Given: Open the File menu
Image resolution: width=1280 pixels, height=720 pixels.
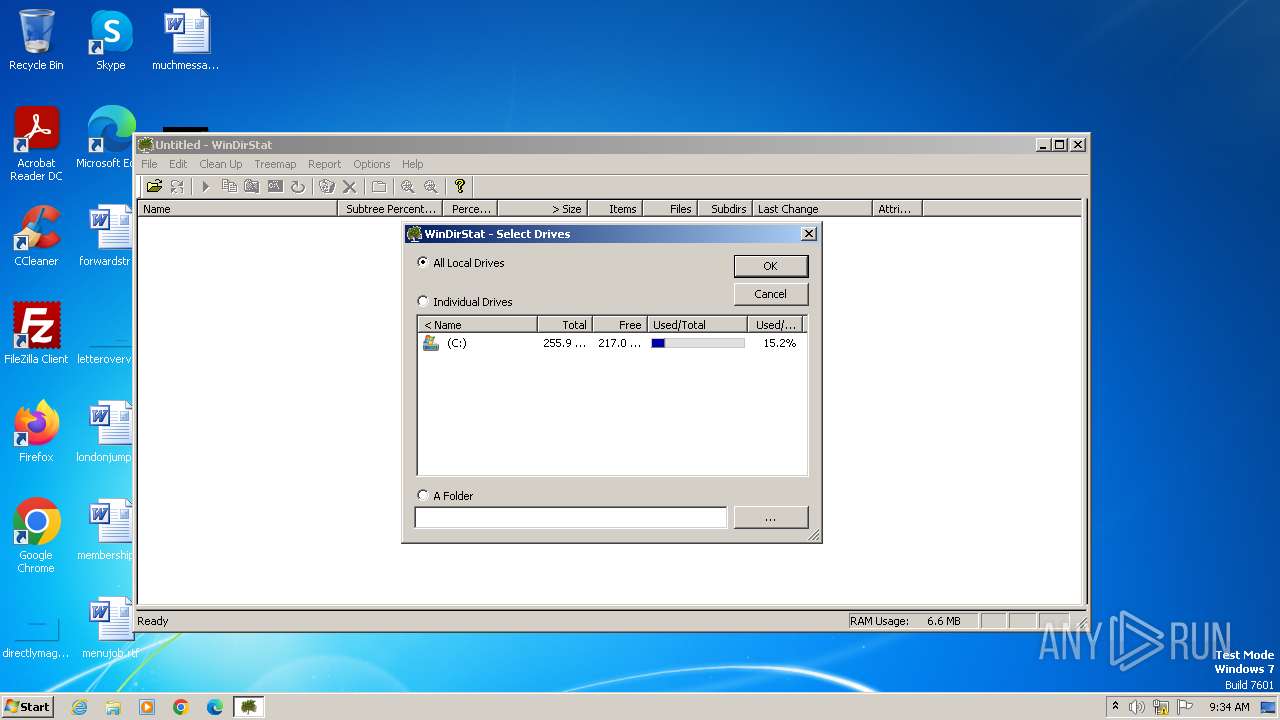Looking at the screenshot, I should pos(149,164).
